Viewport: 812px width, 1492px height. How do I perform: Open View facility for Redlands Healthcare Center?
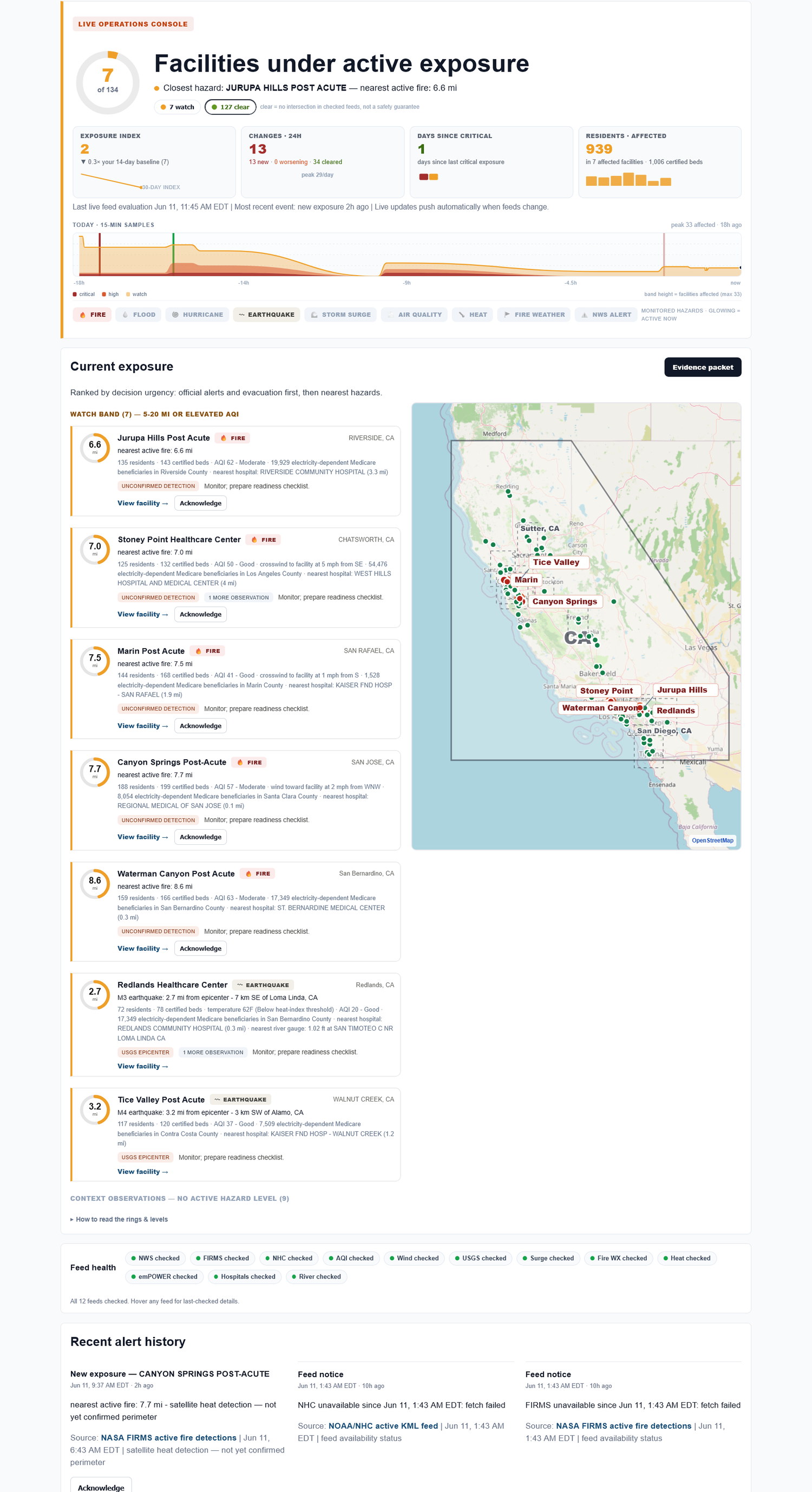tap(142, 1066)
